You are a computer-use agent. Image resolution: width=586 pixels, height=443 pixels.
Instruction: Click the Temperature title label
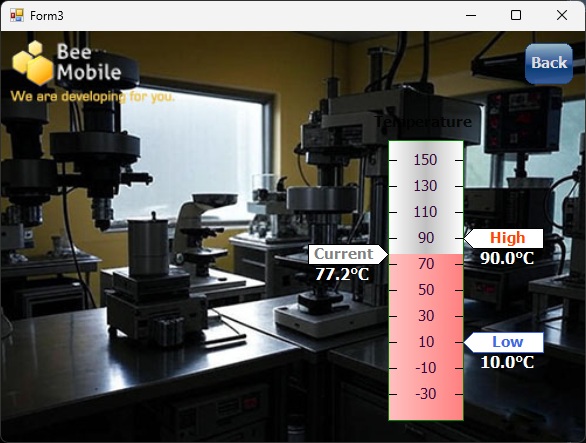(423, 122)
